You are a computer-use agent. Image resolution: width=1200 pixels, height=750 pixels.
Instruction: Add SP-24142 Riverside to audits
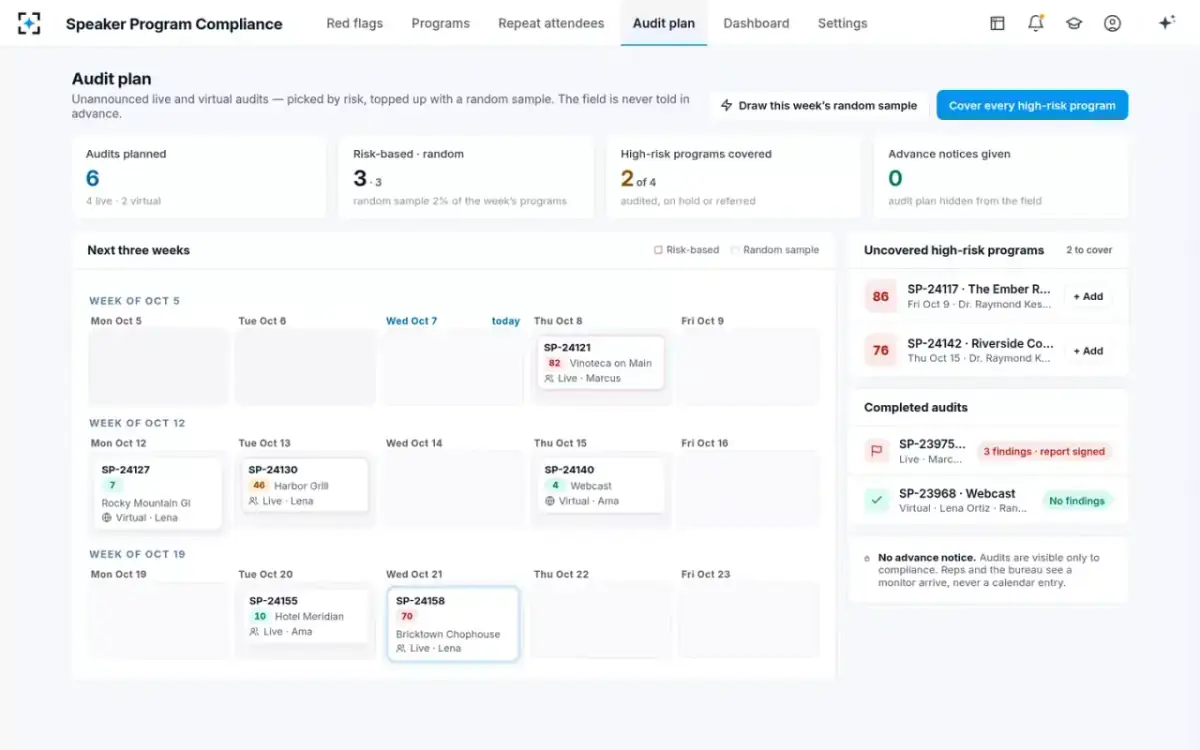click(x=1088, y=351)
